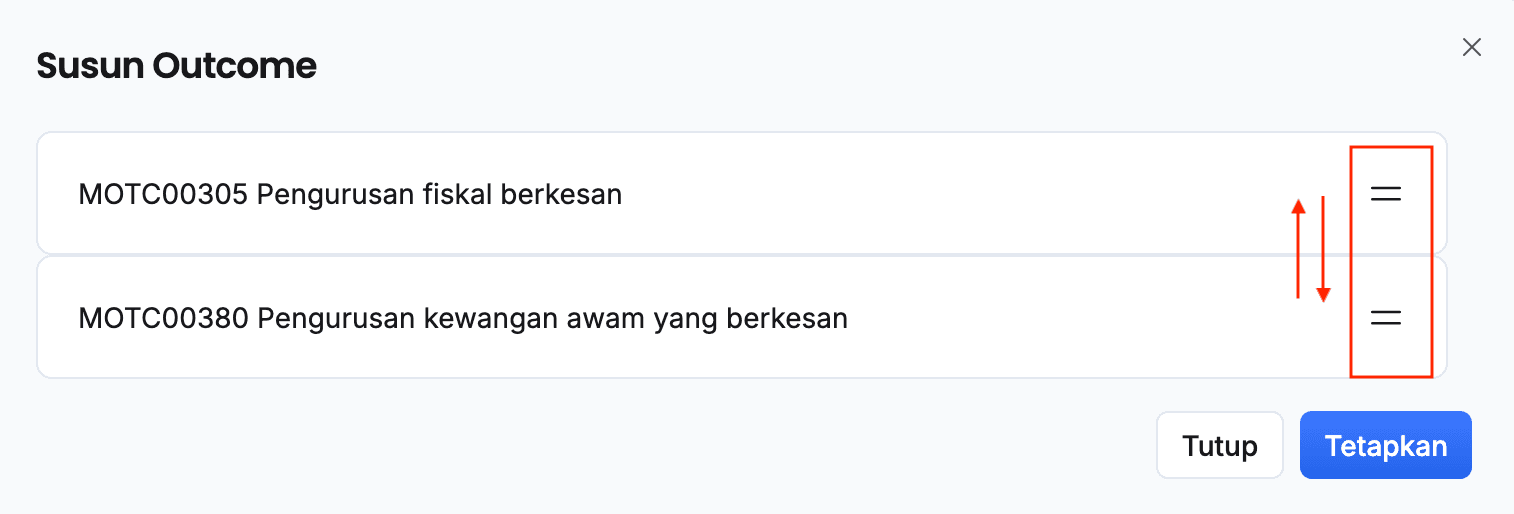Click the drag handle for MOTC00305 row
This screenshot has width=1514, height=514.
[1385, 194]
